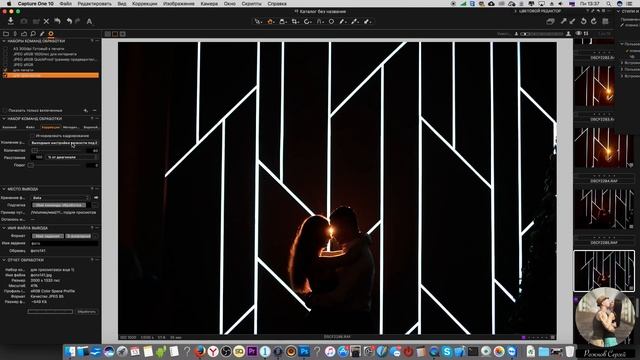Image resolution: width=640 pixels, height=360 pixels.
Task: Toggle the proofing eye icon above viewer
Action: pos(578,33)
